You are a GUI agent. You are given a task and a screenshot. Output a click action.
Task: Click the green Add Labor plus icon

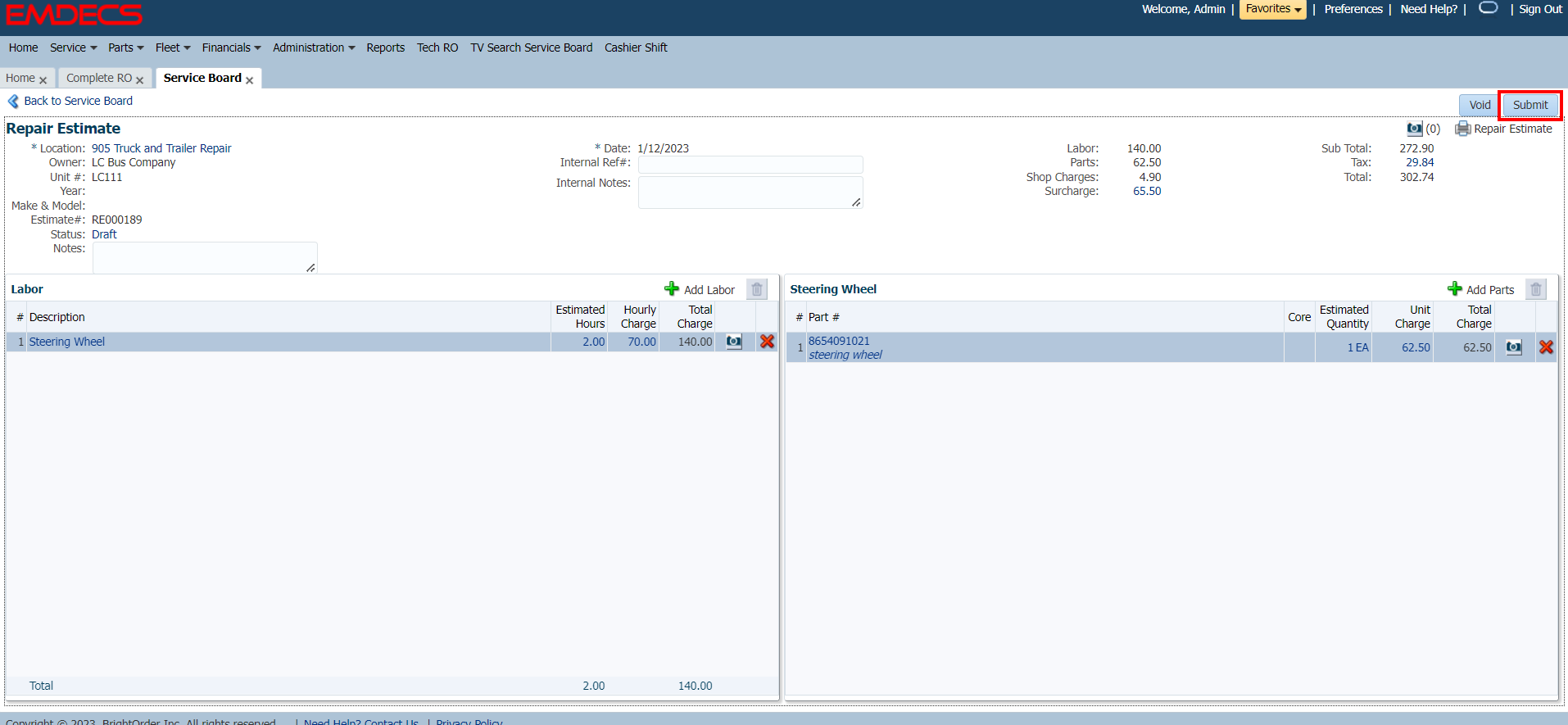point(672,289)
